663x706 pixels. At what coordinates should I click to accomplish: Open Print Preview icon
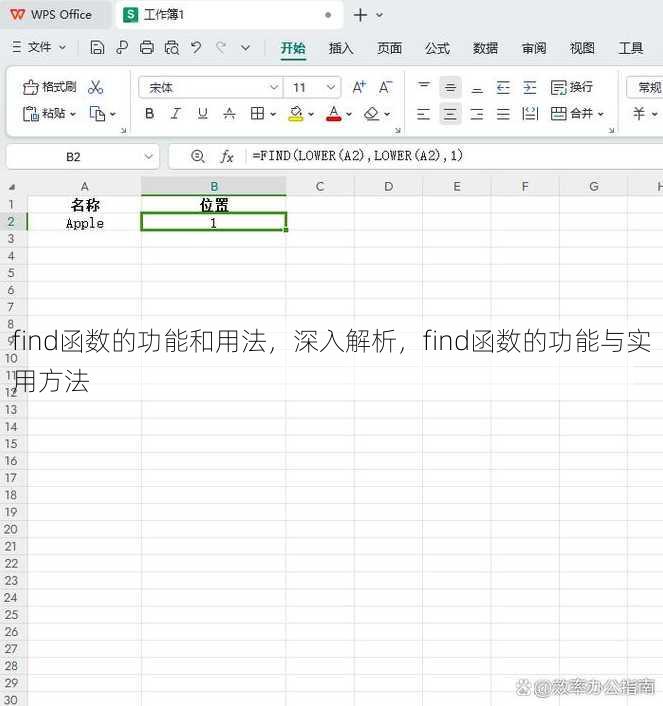click(x=172, y=47)
